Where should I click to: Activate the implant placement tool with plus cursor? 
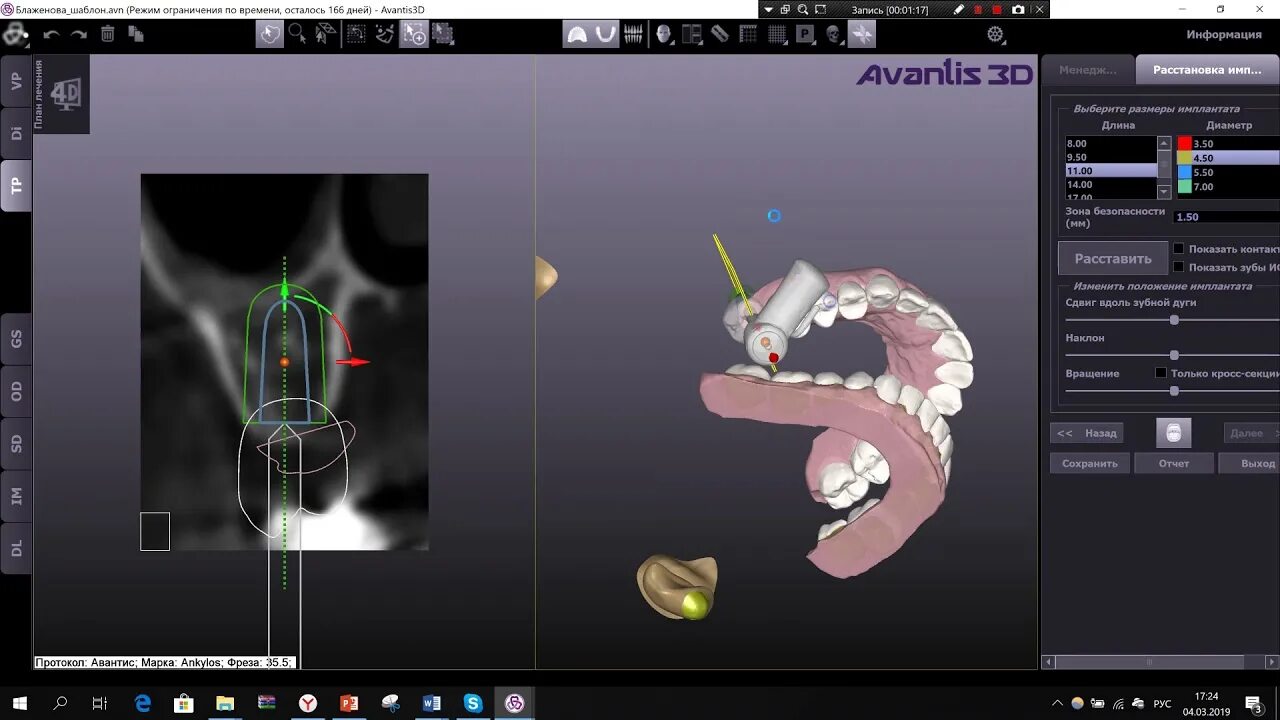point(413,34)
